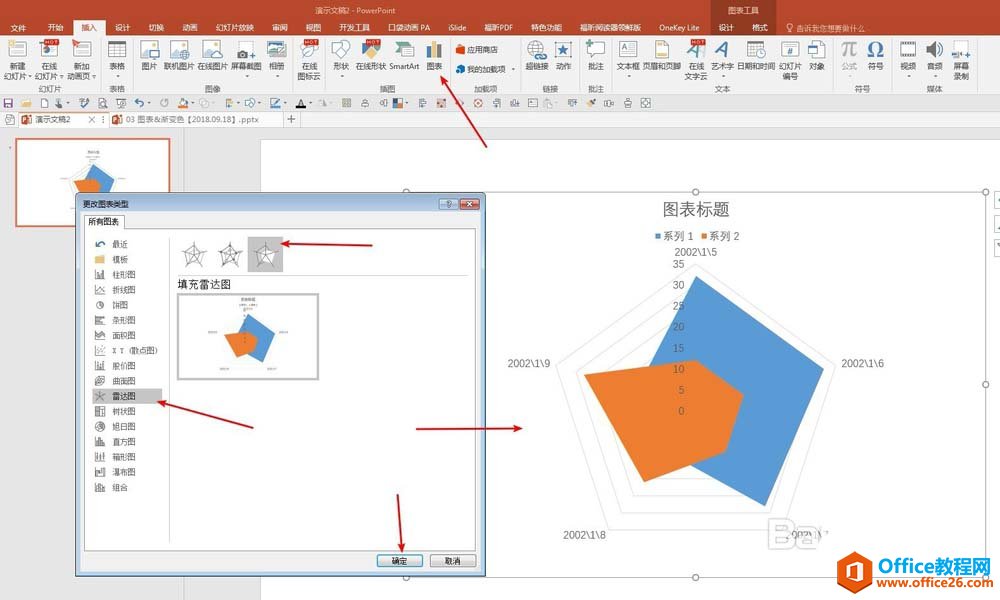Select 雷达图 (Radar) in chart list

[127, 396]
